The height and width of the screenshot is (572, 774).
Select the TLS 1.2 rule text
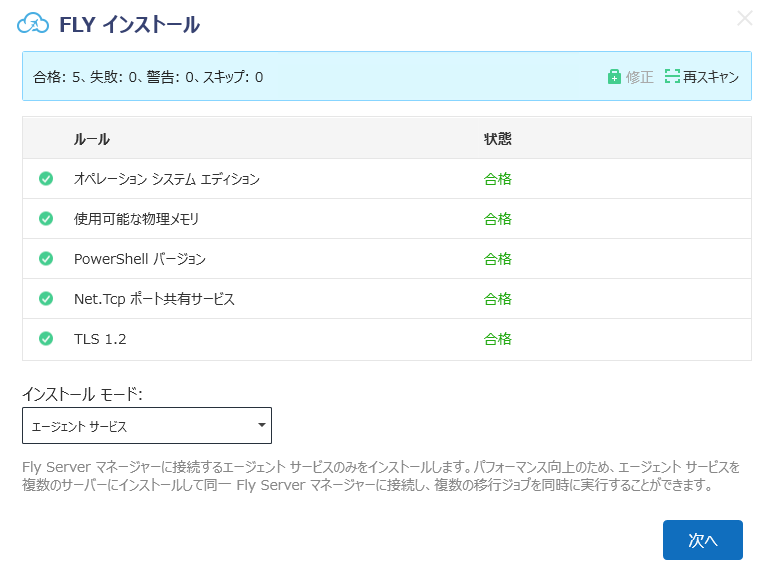click(x=100, y=339)
